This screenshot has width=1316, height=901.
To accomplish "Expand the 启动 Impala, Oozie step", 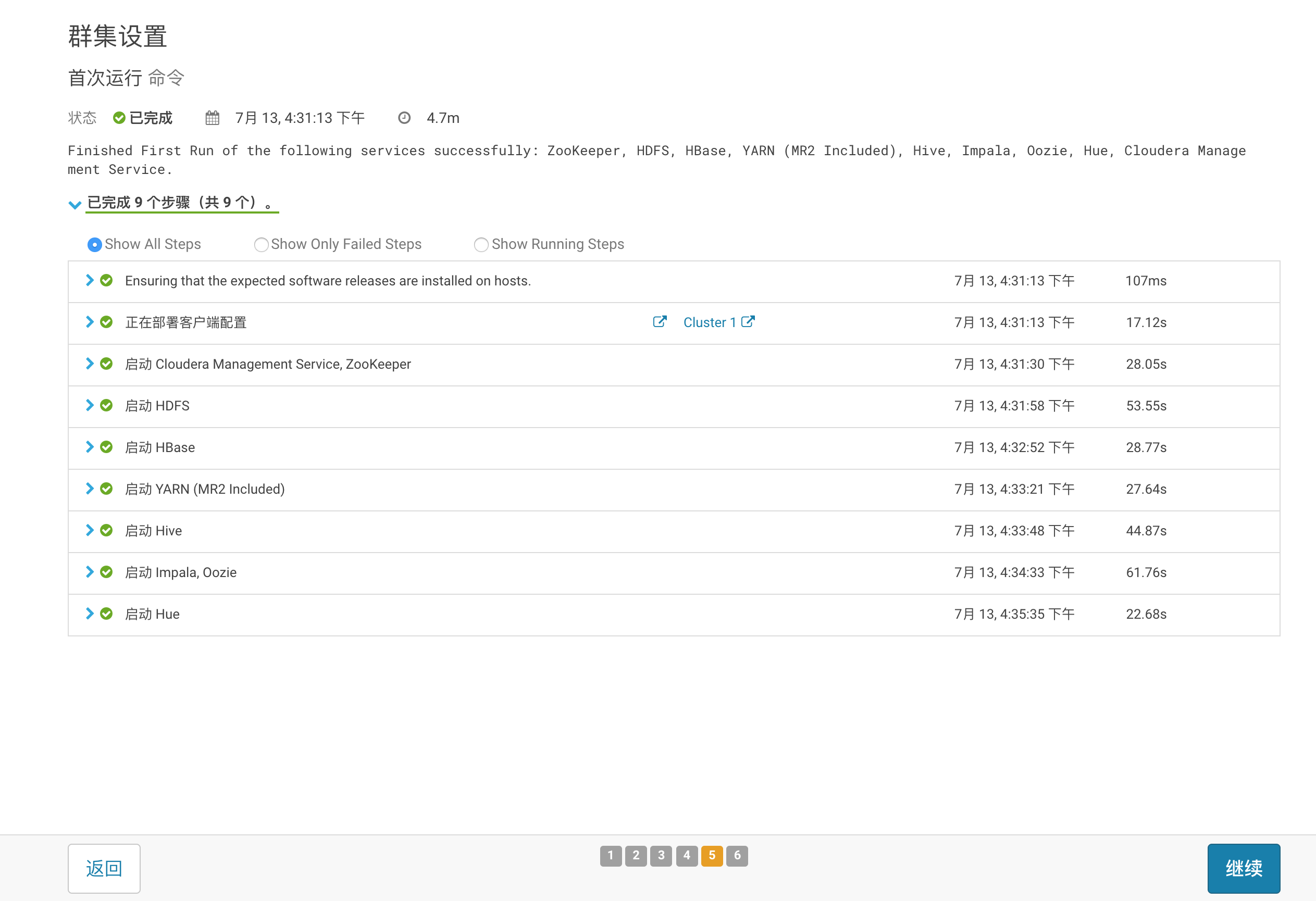I will click(x=90, y=572).
